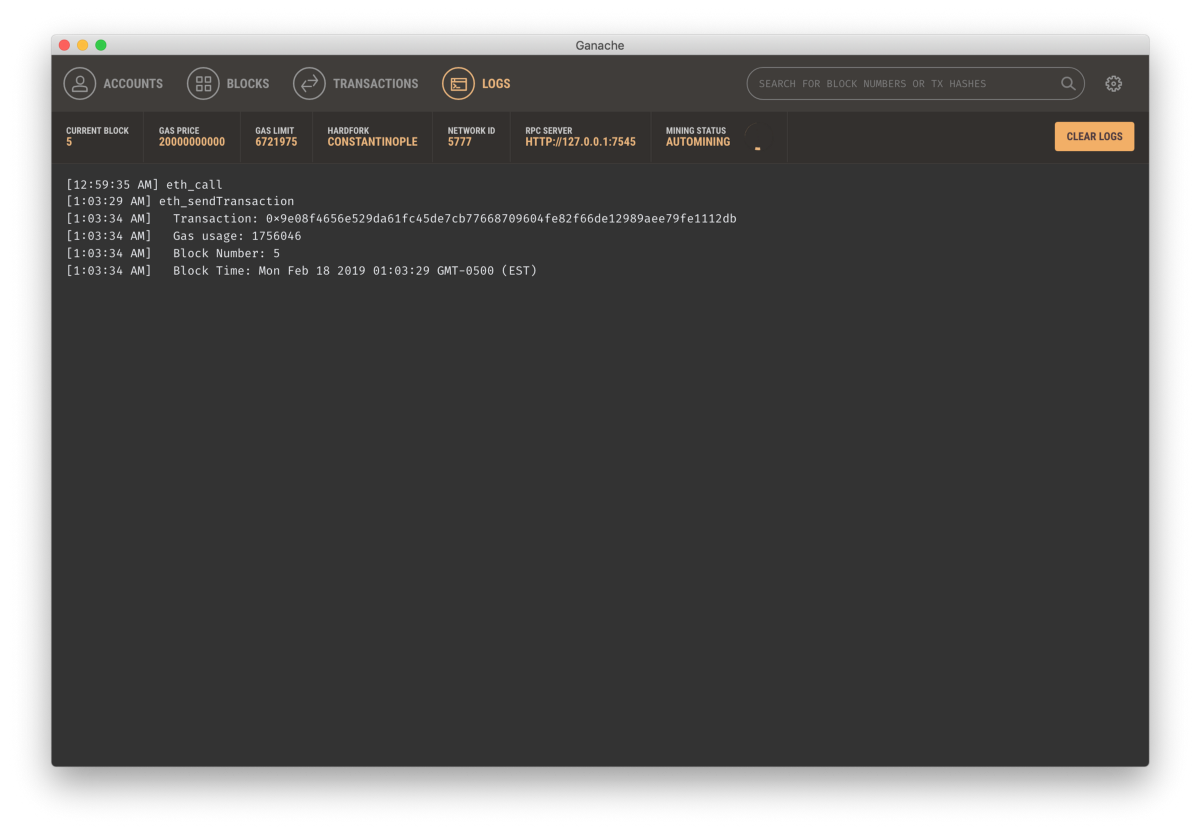The width and height of the screenshot is (1200, 834).
Task: Click the Gas Limit value 6721975
Action: point(276,142)
